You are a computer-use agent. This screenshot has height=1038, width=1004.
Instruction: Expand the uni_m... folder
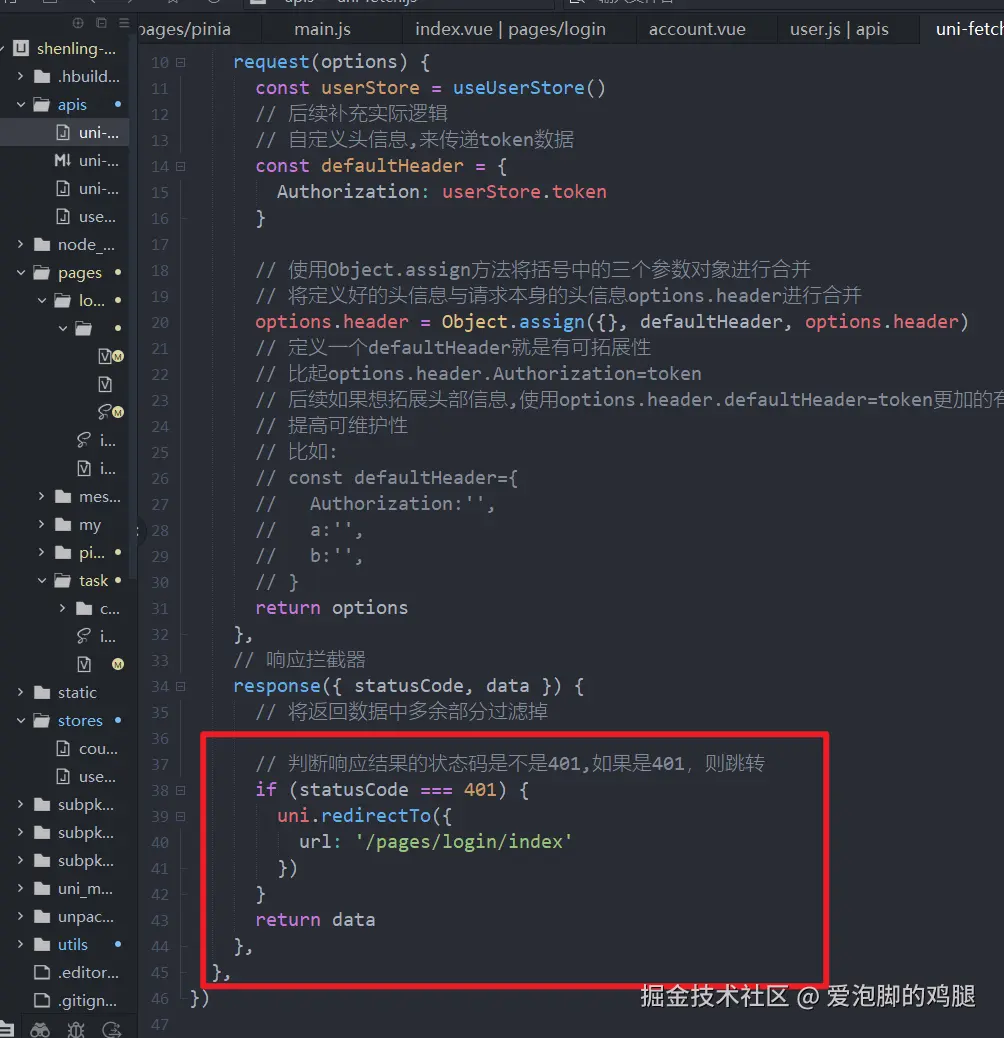point(21,888)
